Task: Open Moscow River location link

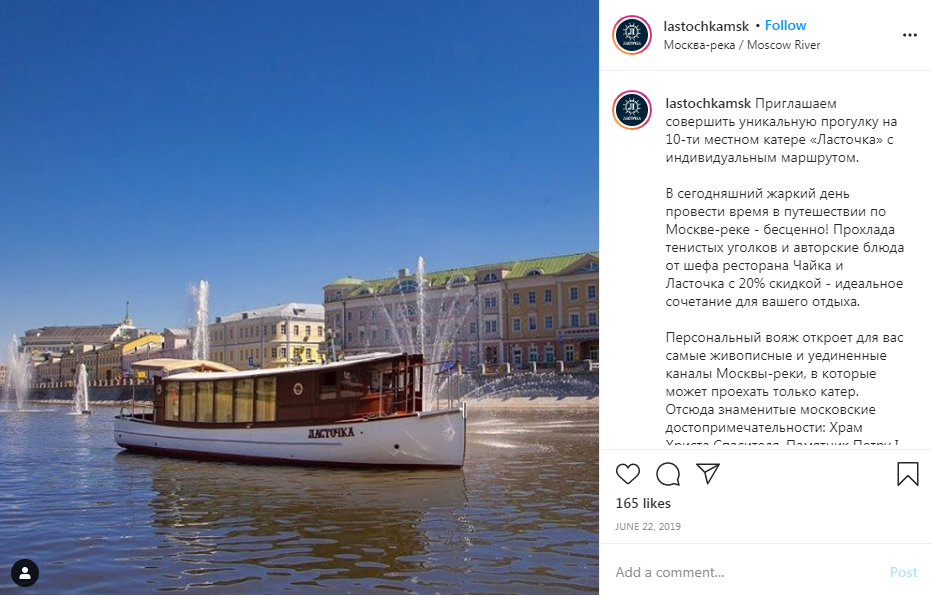Action: (742, 45)
